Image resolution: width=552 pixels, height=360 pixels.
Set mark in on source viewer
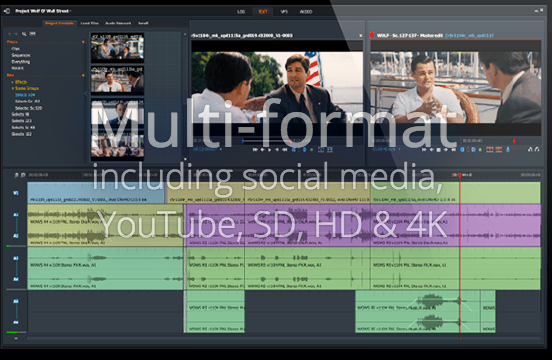click(x=293, y=150)
